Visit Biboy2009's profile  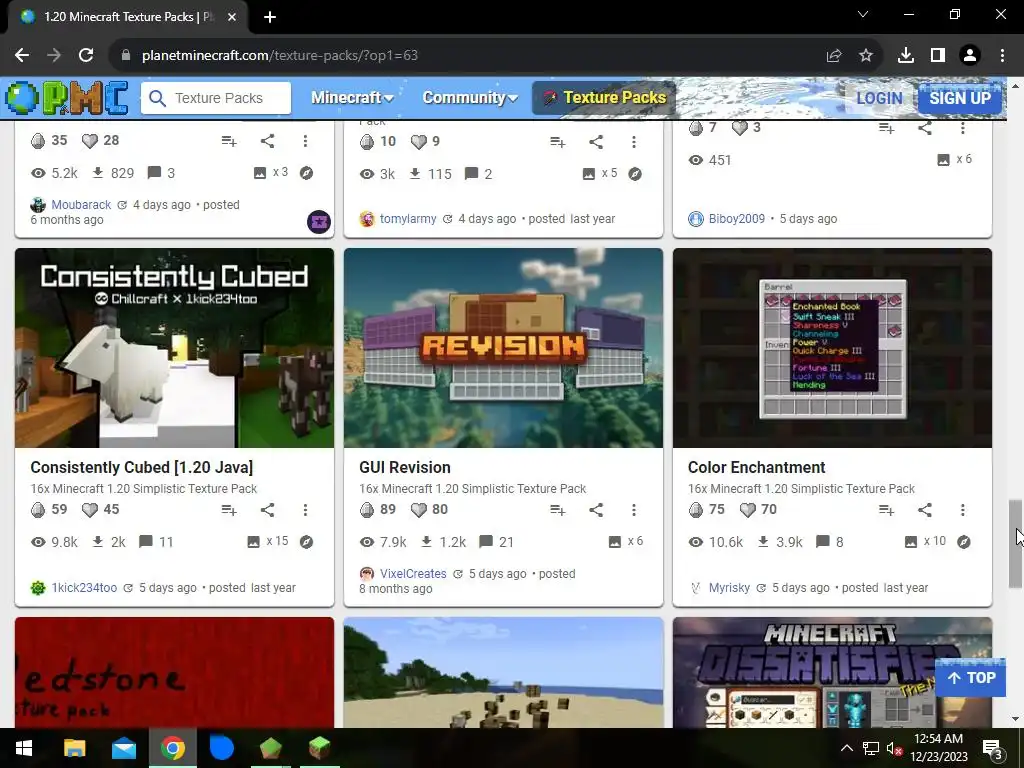(737, 219)
